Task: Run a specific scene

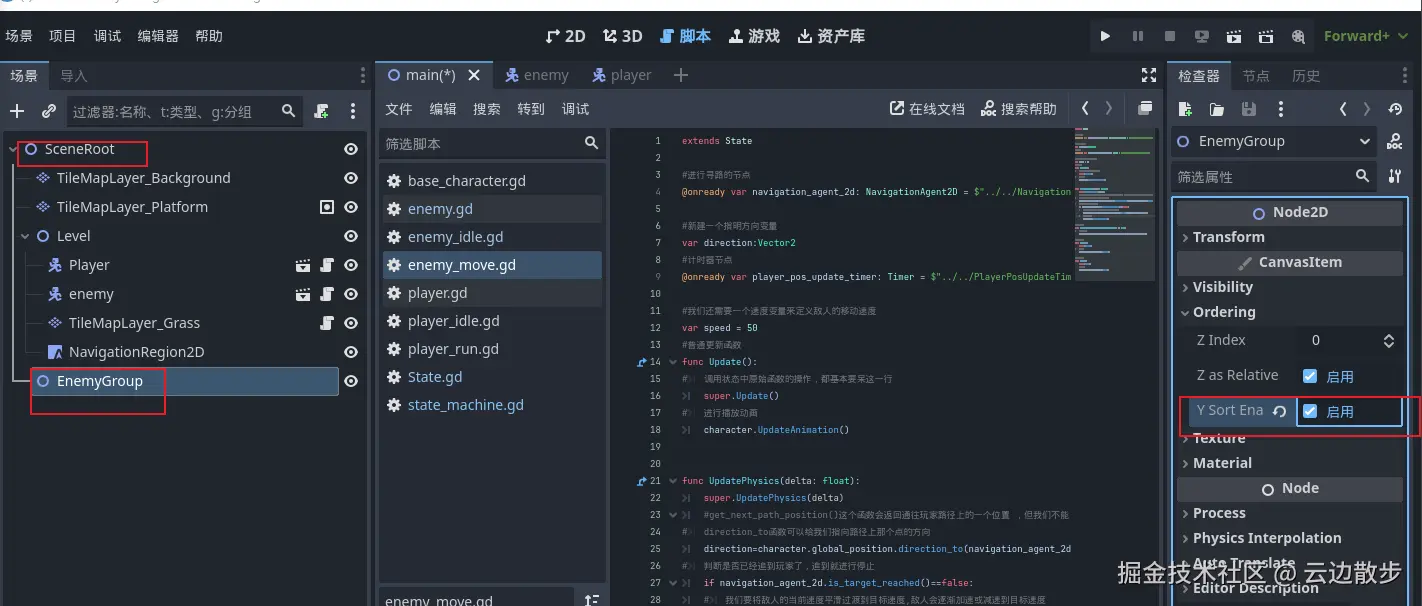Action: pyautogui.click(x=1266, y=36)
